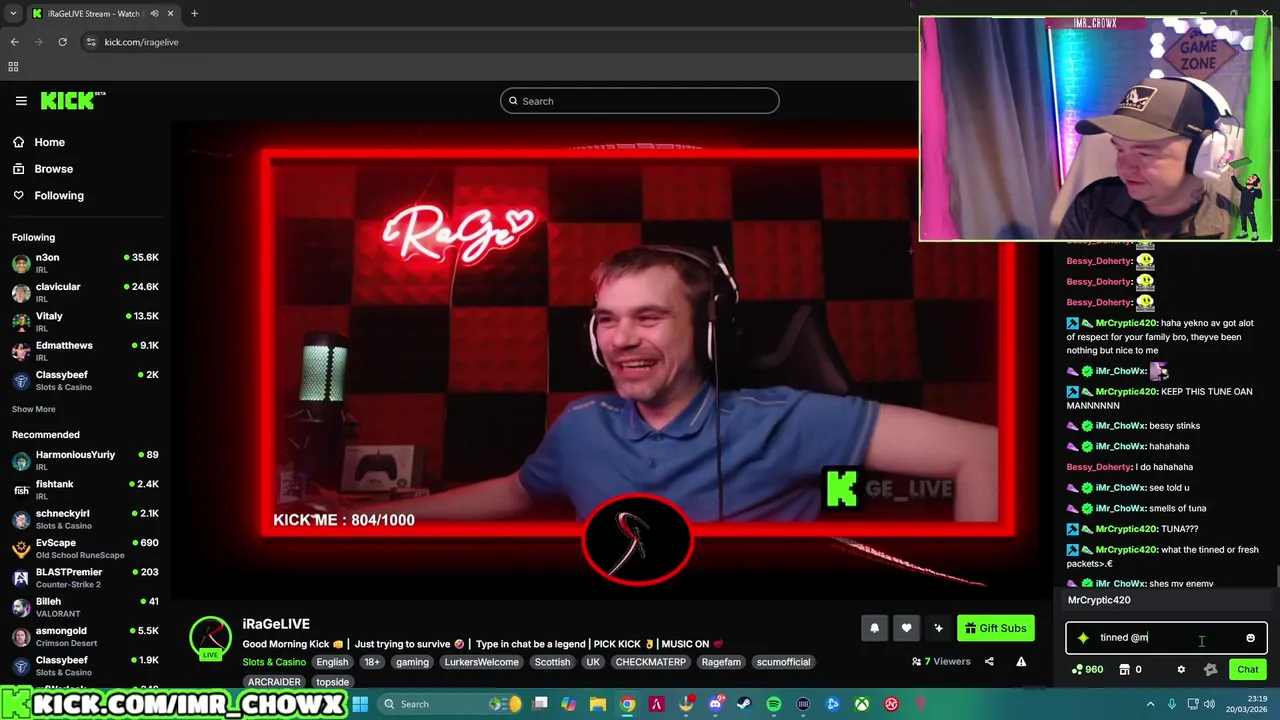Open Steam from taskbar
Screen dimensions: 1280x720
743,704
